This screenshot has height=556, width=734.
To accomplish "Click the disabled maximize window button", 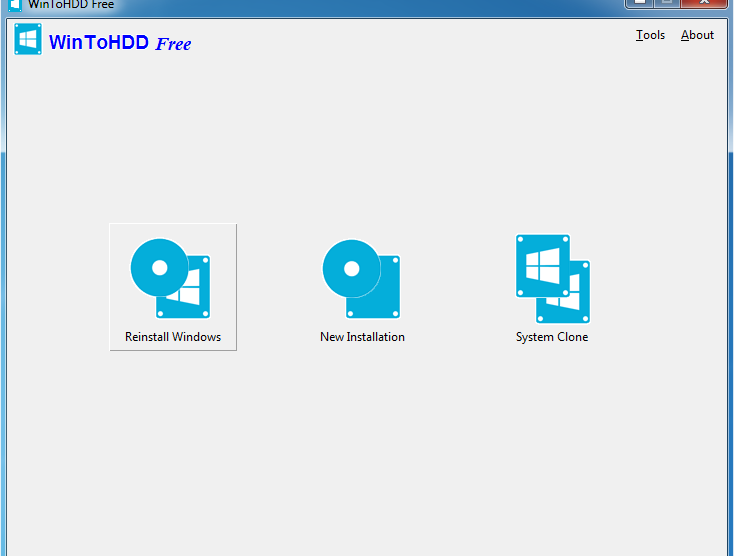I will click(667, 3).
